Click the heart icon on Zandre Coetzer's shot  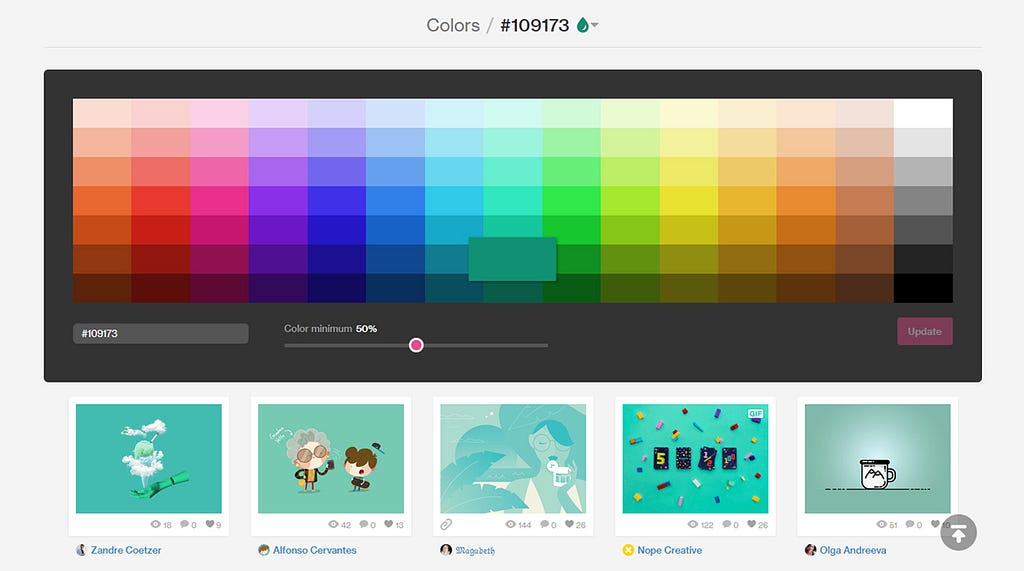click(x=210, y=524)
